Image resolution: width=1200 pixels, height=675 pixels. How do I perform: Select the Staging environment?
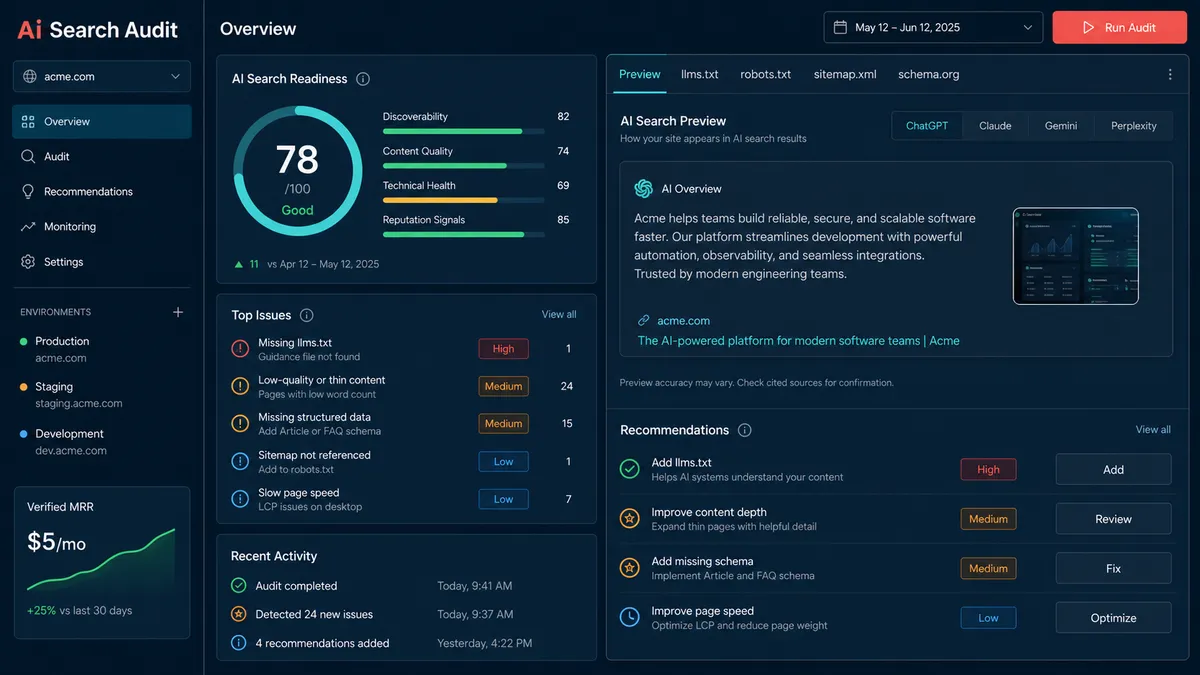pyautogui.click(x=100, y=395)
